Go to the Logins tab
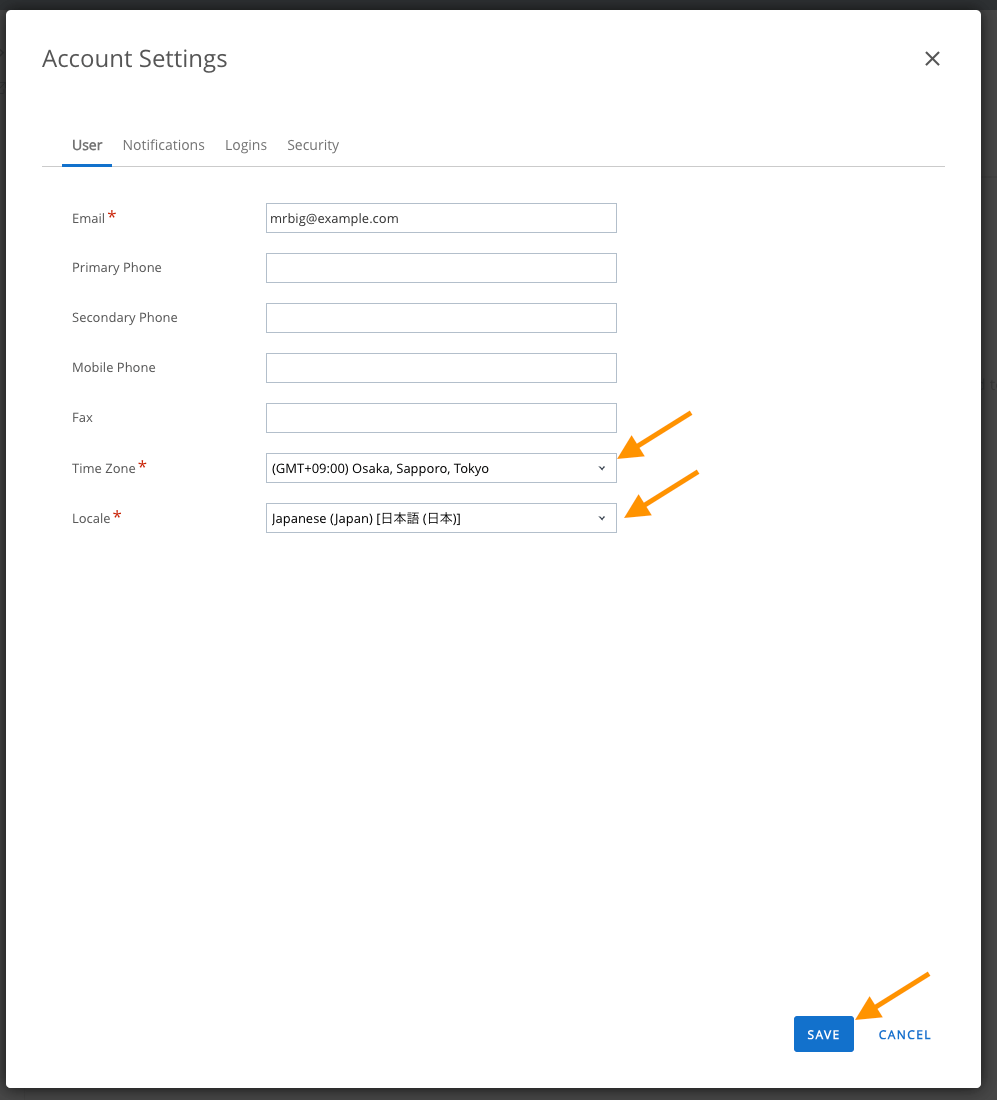The height and width of the screenshot is (1100, 997). click(x=246, y=145)
